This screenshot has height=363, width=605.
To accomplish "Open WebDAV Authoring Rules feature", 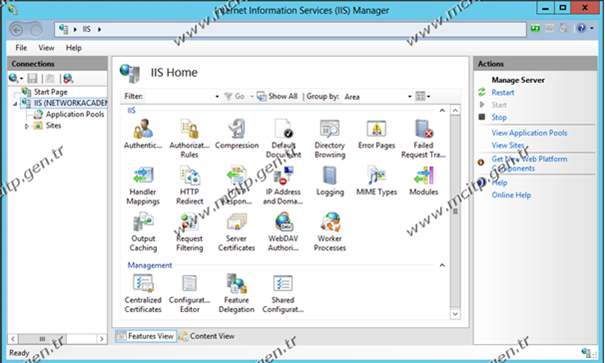I will [x=283, y=231].
